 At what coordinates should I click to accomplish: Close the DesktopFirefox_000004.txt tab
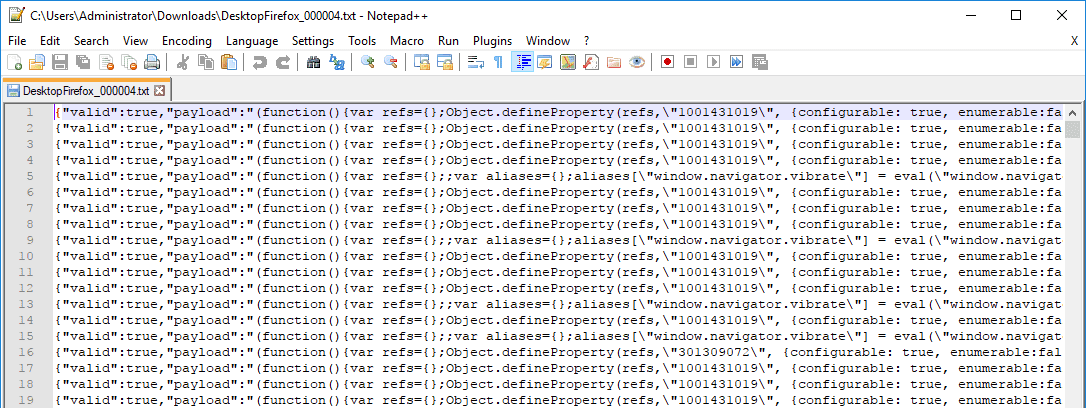click(158, 90)
